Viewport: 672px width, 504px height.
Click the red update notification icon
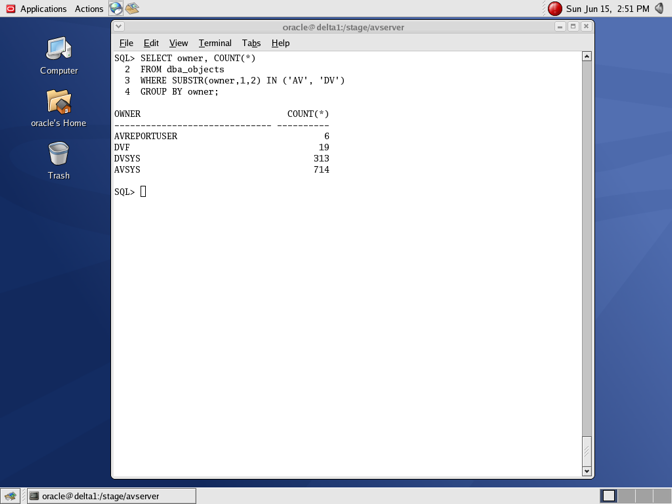pyautogui.click(x=555, y=9)
